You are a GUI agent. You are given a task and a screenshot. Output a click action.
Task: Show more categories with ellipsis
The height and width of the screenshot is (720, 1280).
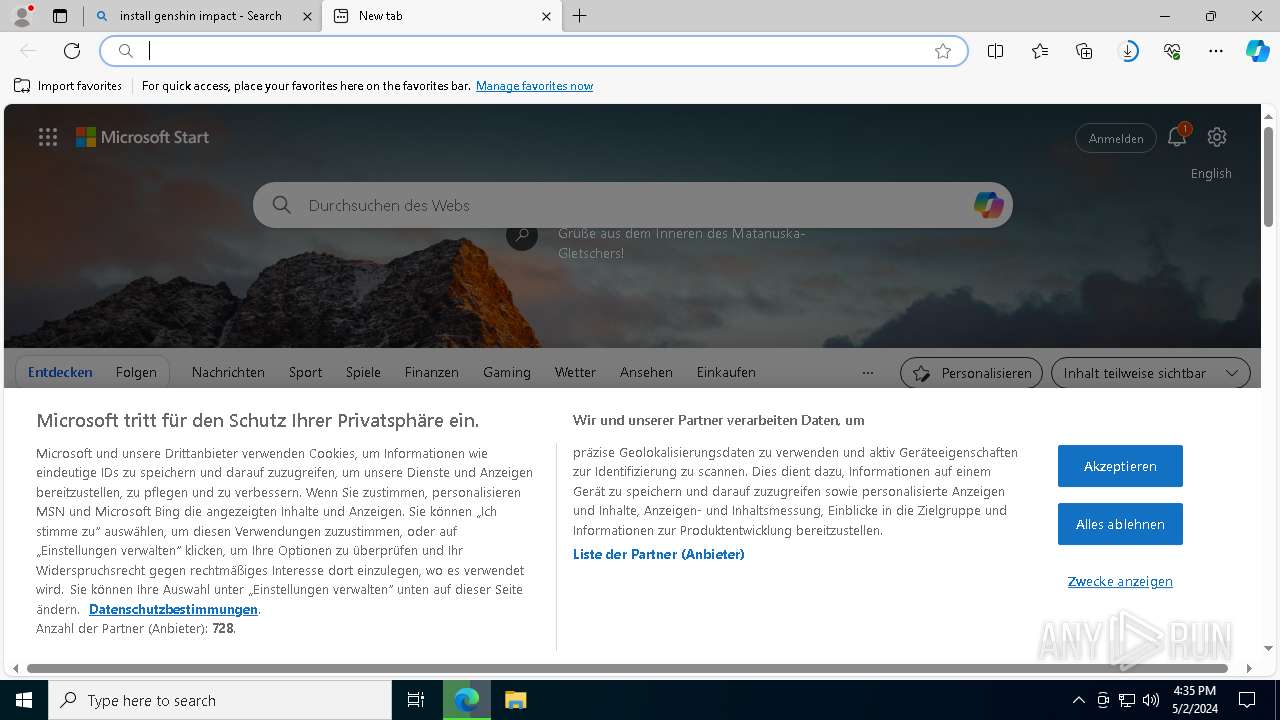pyautogui.click(x=868, y=373)
